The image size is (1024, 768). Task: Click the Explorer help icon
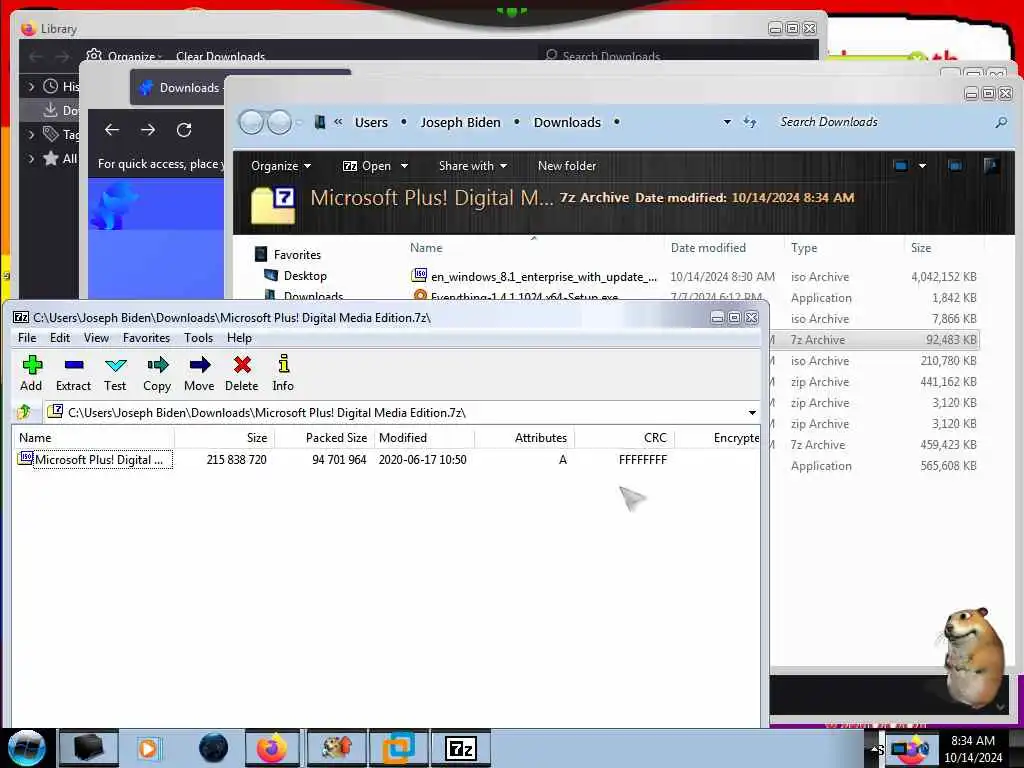coord(991,166)
